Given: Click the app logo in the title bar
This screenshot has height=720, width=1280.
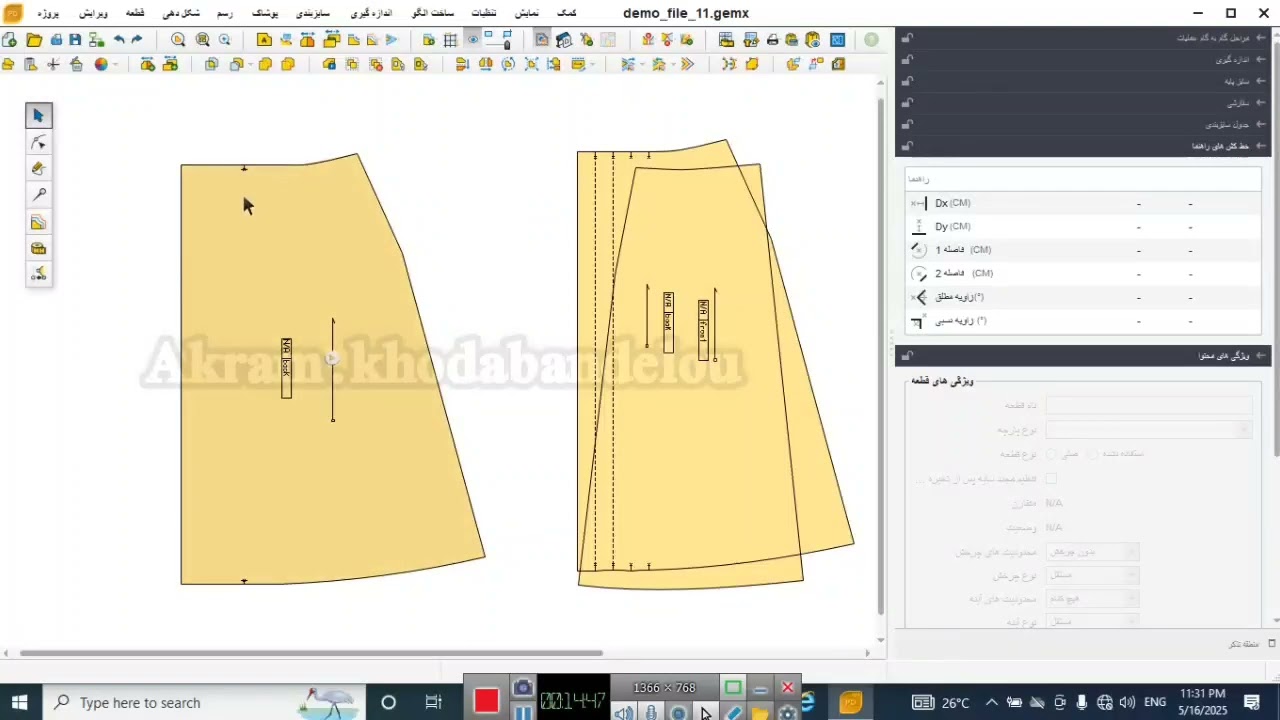Looking at the screenshot, I should pyautogui.click(x=13, y=13).
